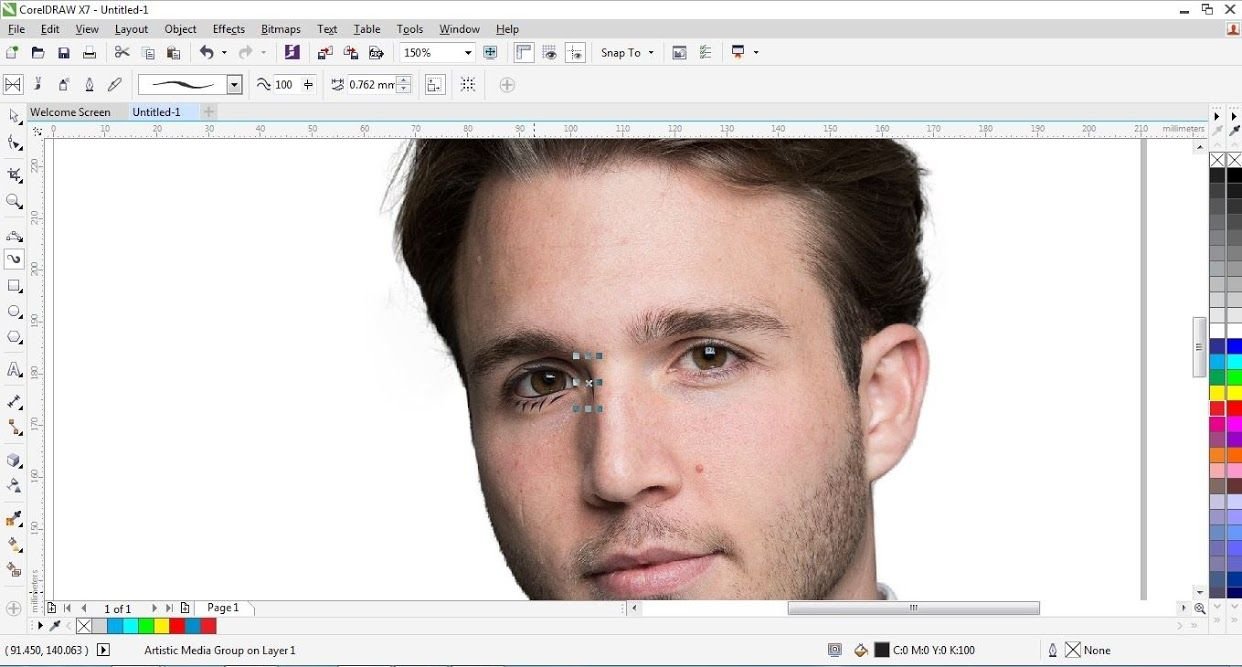This screenshot has height=667, width=1242.
Task: Select the Shape tool
Action: pyautogui.click(x=14, y=144)
